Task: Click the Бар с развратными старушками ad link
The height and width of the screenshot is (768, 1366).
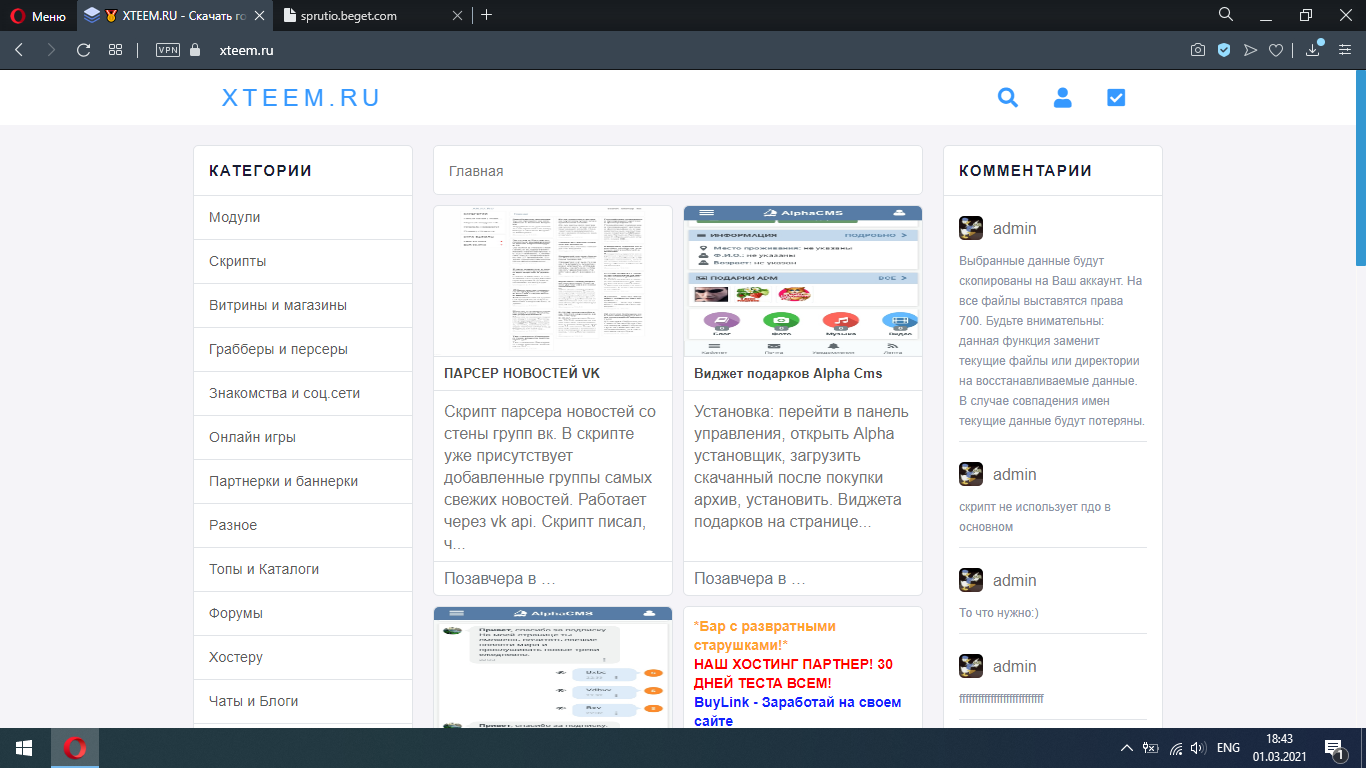Action: coord(764,635)
